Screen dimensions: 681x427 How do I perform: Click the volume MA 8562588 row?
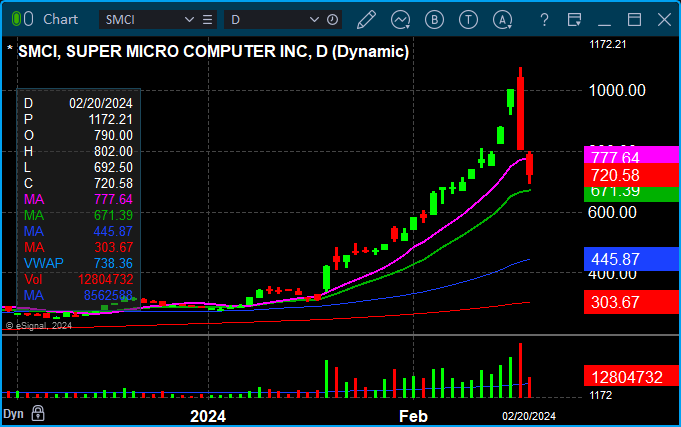click(x=78, y=295)
